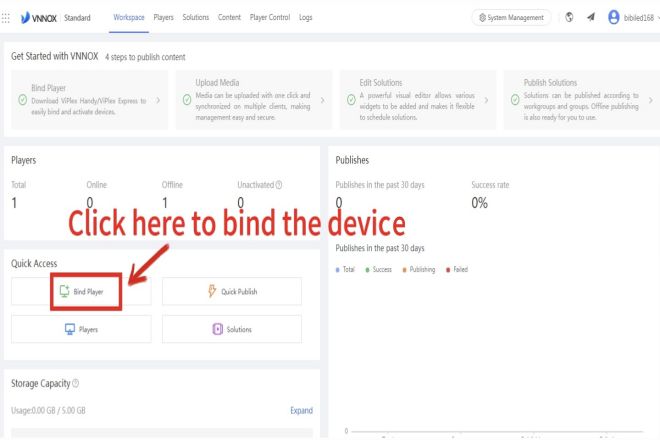
Task: Open the Edit Solutions step arrow
Action: pyautogui.click(x=486, y=100)
